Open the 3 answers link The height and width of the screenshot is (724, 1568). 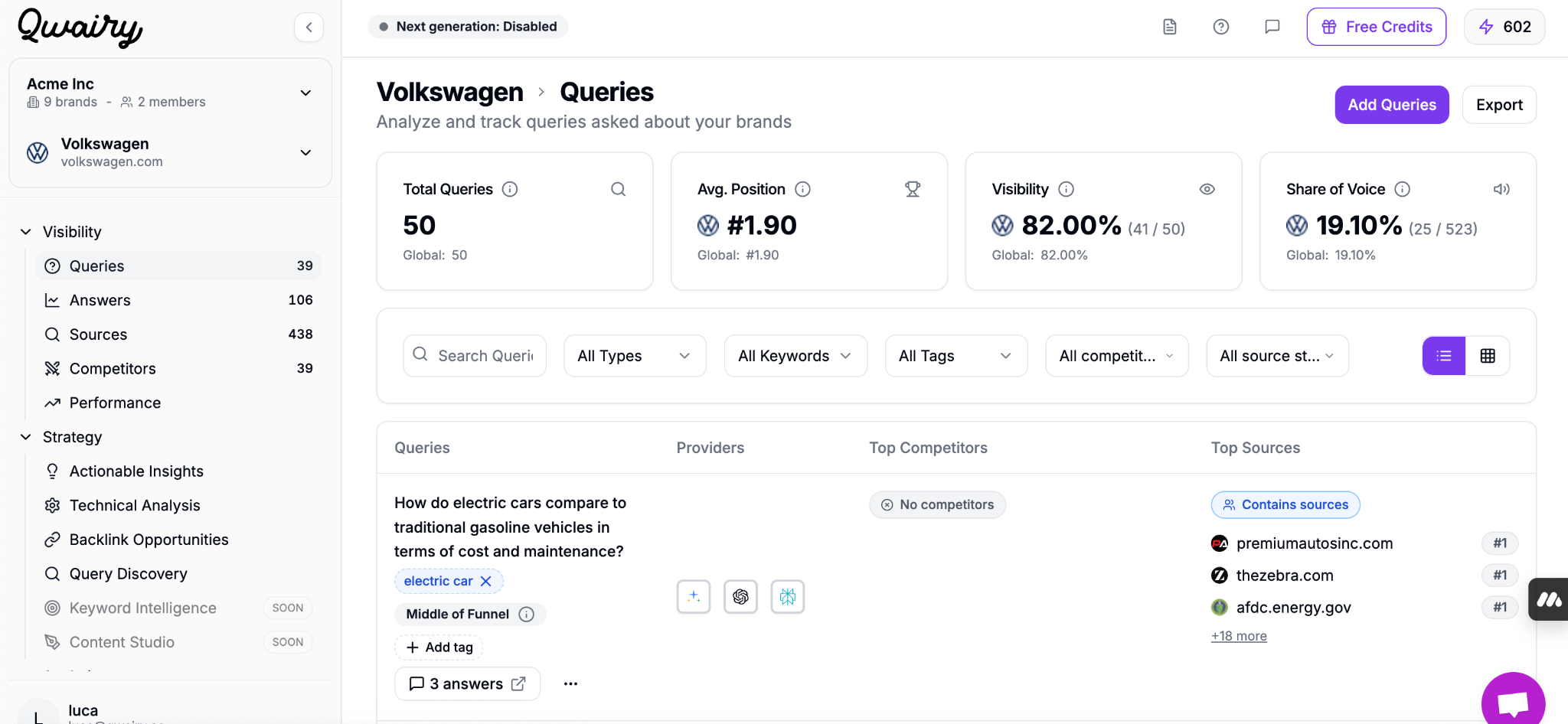coord(468,683)
